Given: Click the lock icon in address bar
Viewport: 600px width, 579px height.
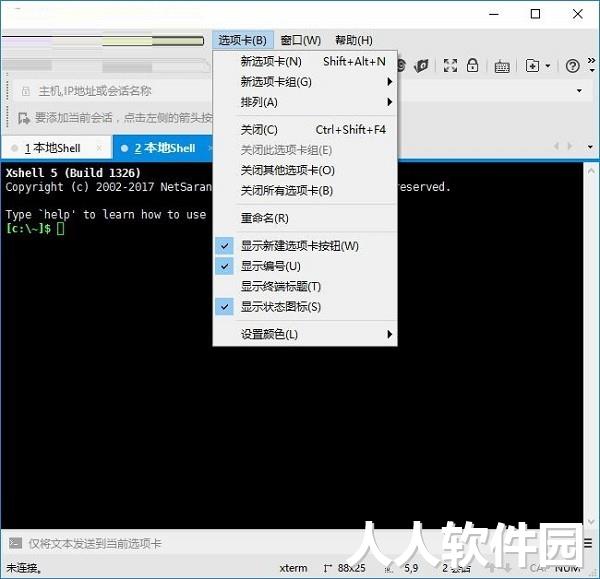Looking at the screenshot, I should point(26,91).
